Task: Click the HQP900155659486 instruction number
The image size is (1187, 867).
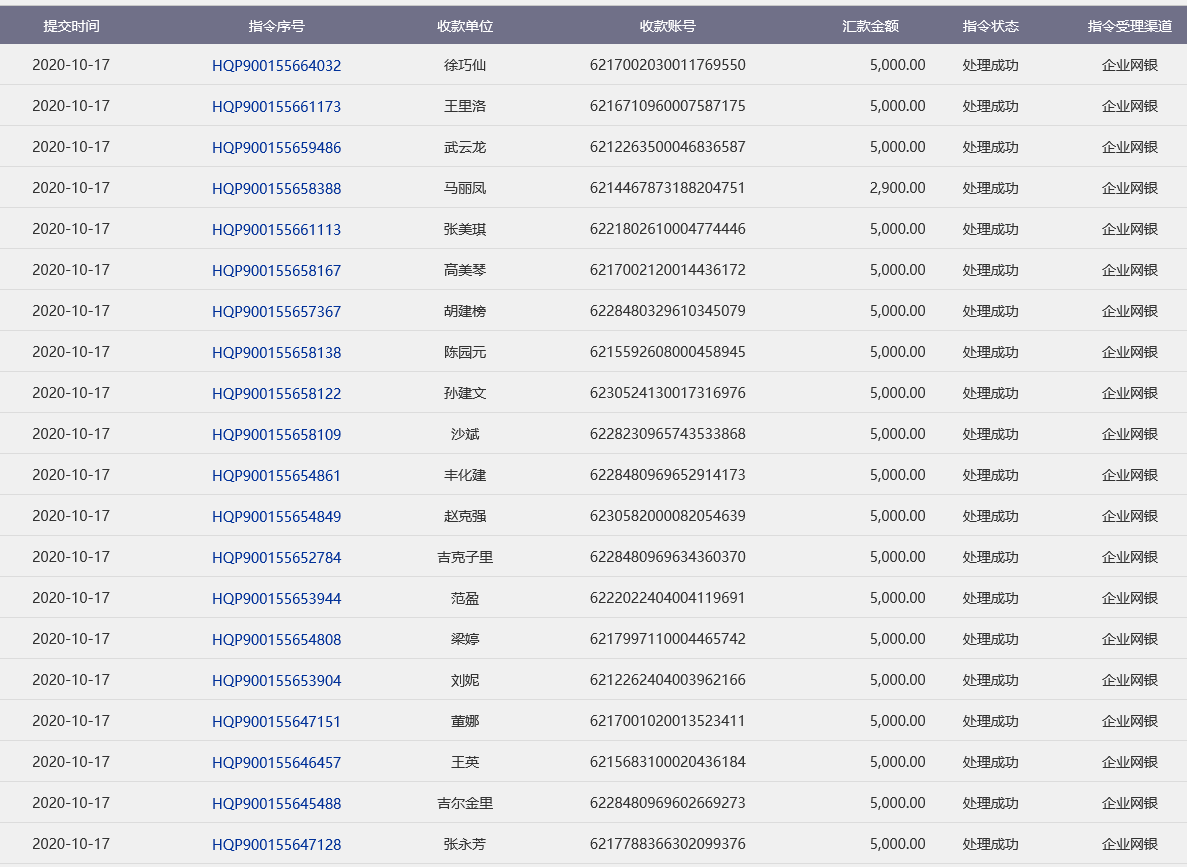Action: pyautogui.click(x=276, y=148)
